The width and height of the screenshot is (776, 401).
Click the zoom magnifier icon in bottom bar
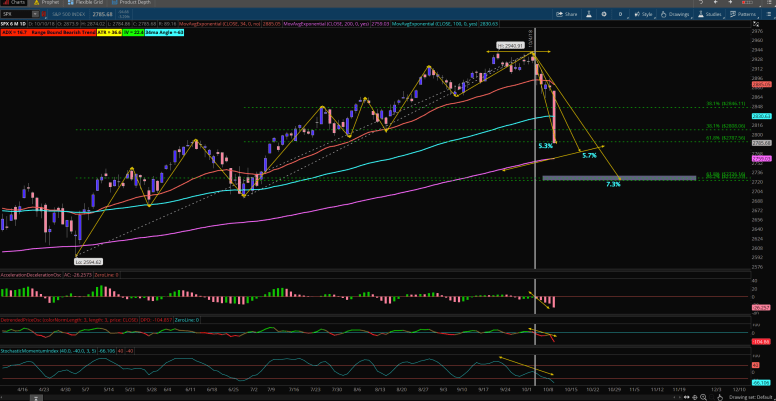(x=704, y=397)
